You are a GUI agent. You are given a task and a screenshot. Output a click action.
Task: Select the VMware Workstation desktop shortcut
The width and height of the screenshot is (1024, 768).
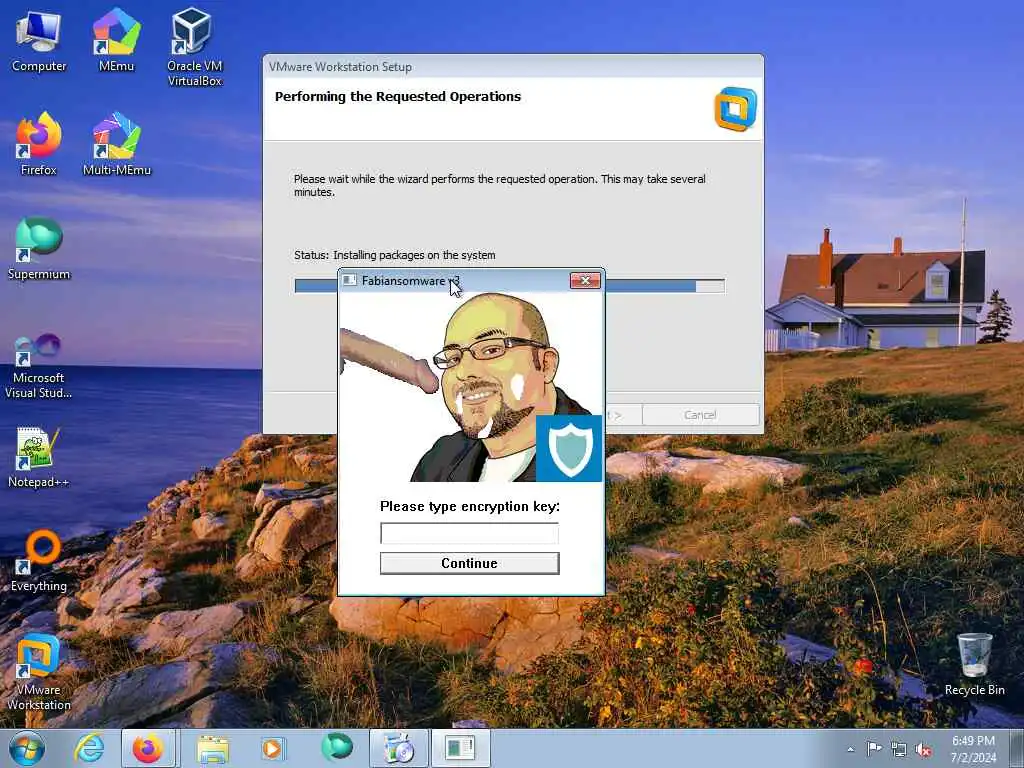coord(39,672)
